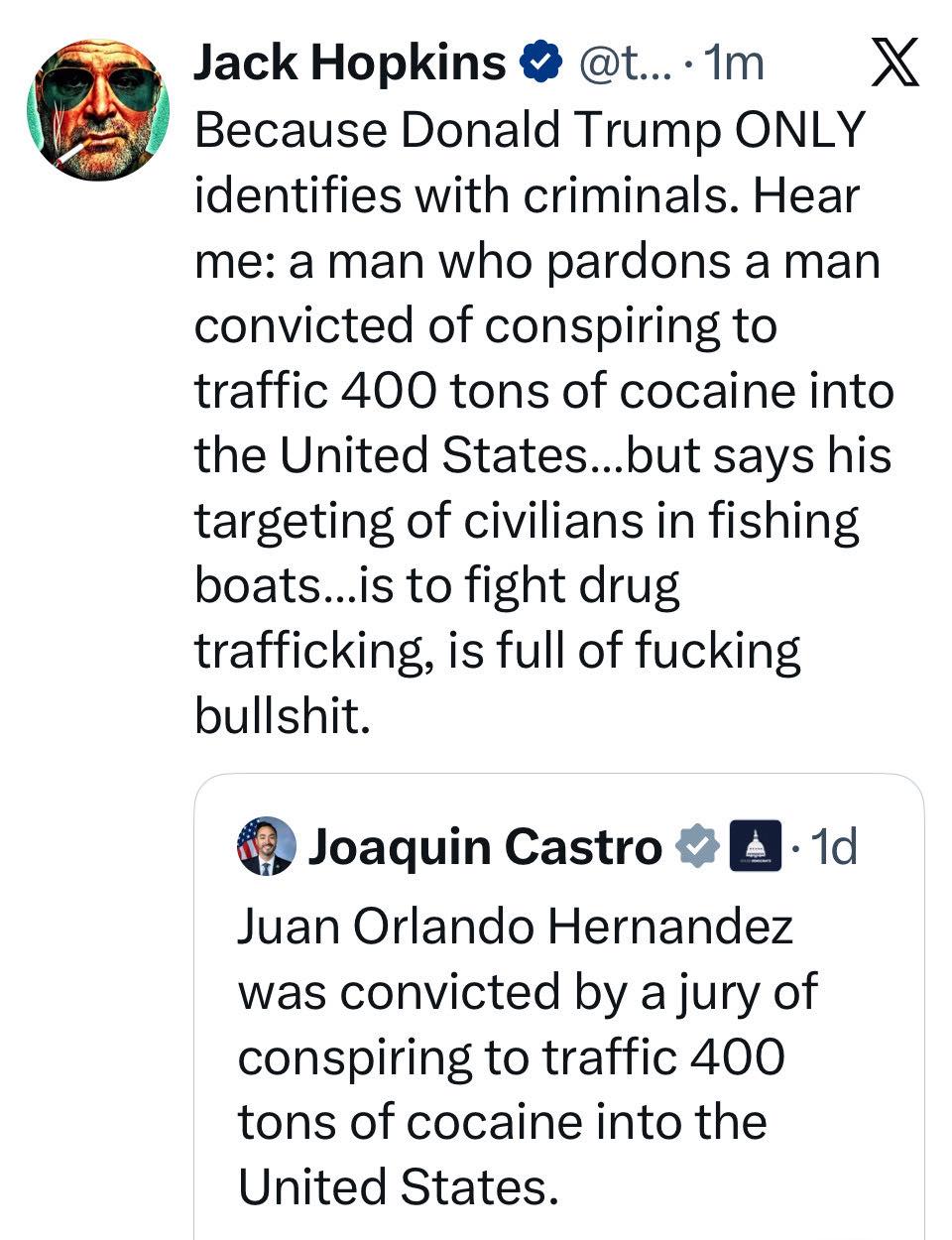Click the Capitol affiliation badge next to Castro

coord(755,846)
